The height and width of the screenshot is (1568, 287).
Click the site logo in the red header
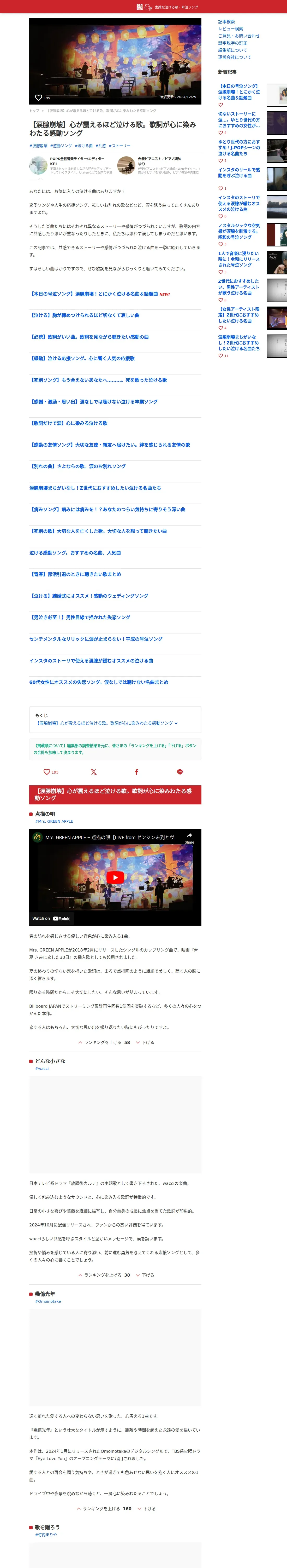[144, 7]
